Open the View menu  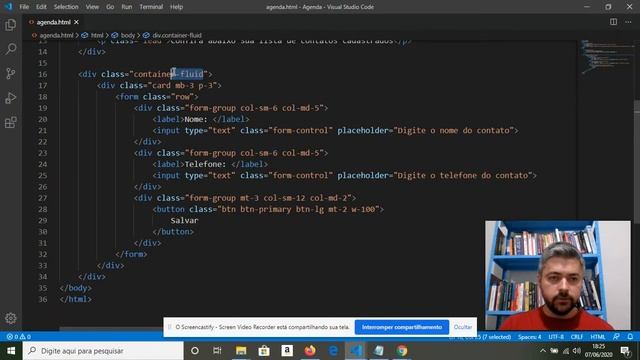coord(92,7)
